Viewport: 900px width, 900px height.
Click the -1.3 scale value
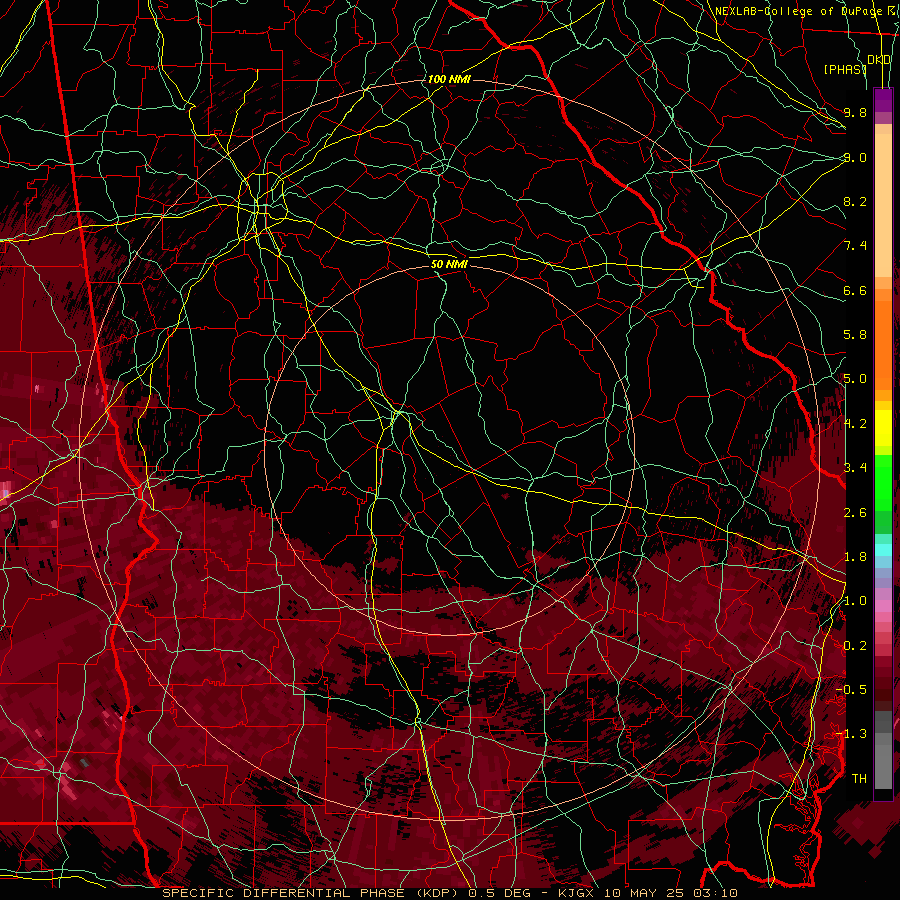851,734
